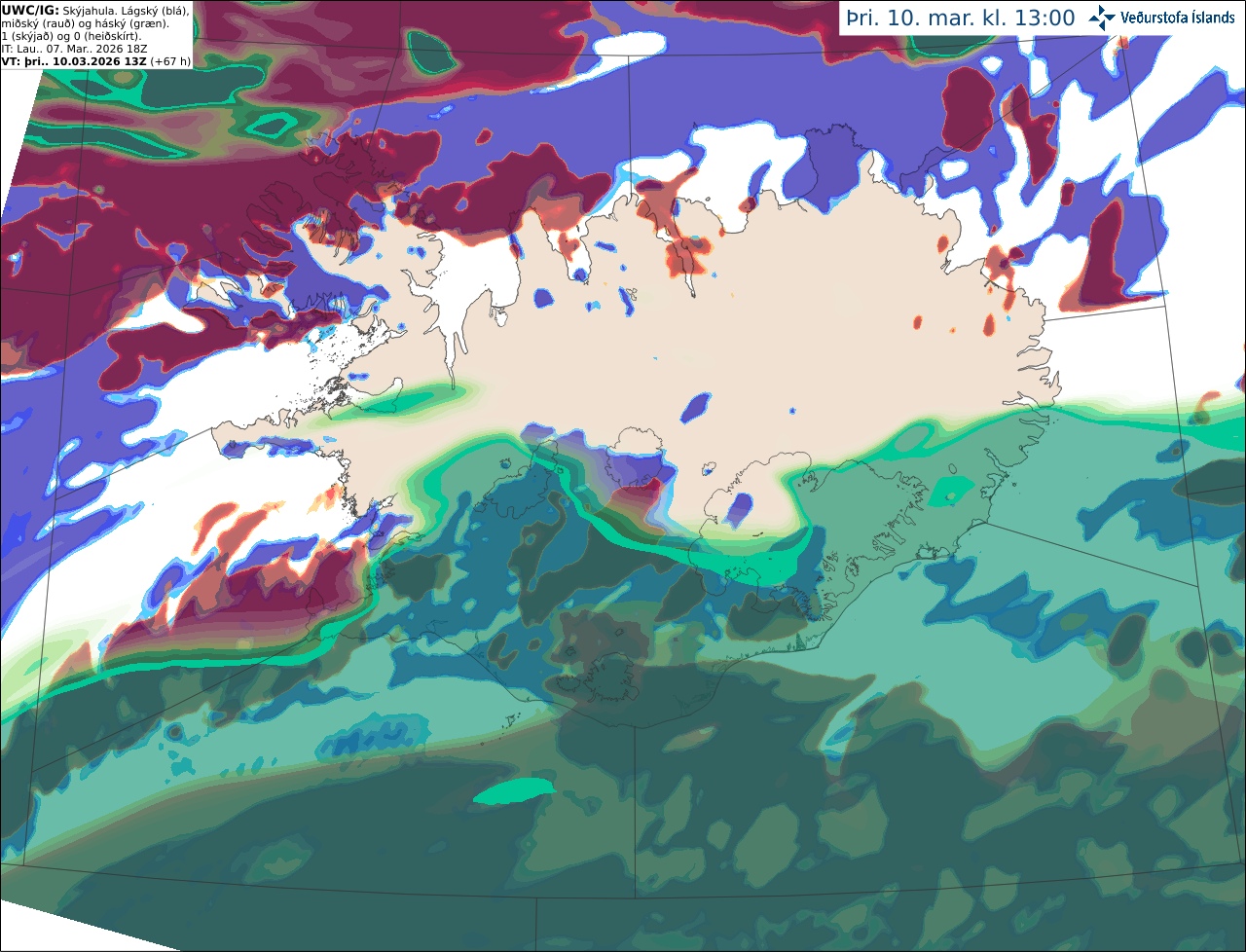
Task: Click the 'miðský (rauð) og háský (græn).' legend line
Action: point(85,23)
